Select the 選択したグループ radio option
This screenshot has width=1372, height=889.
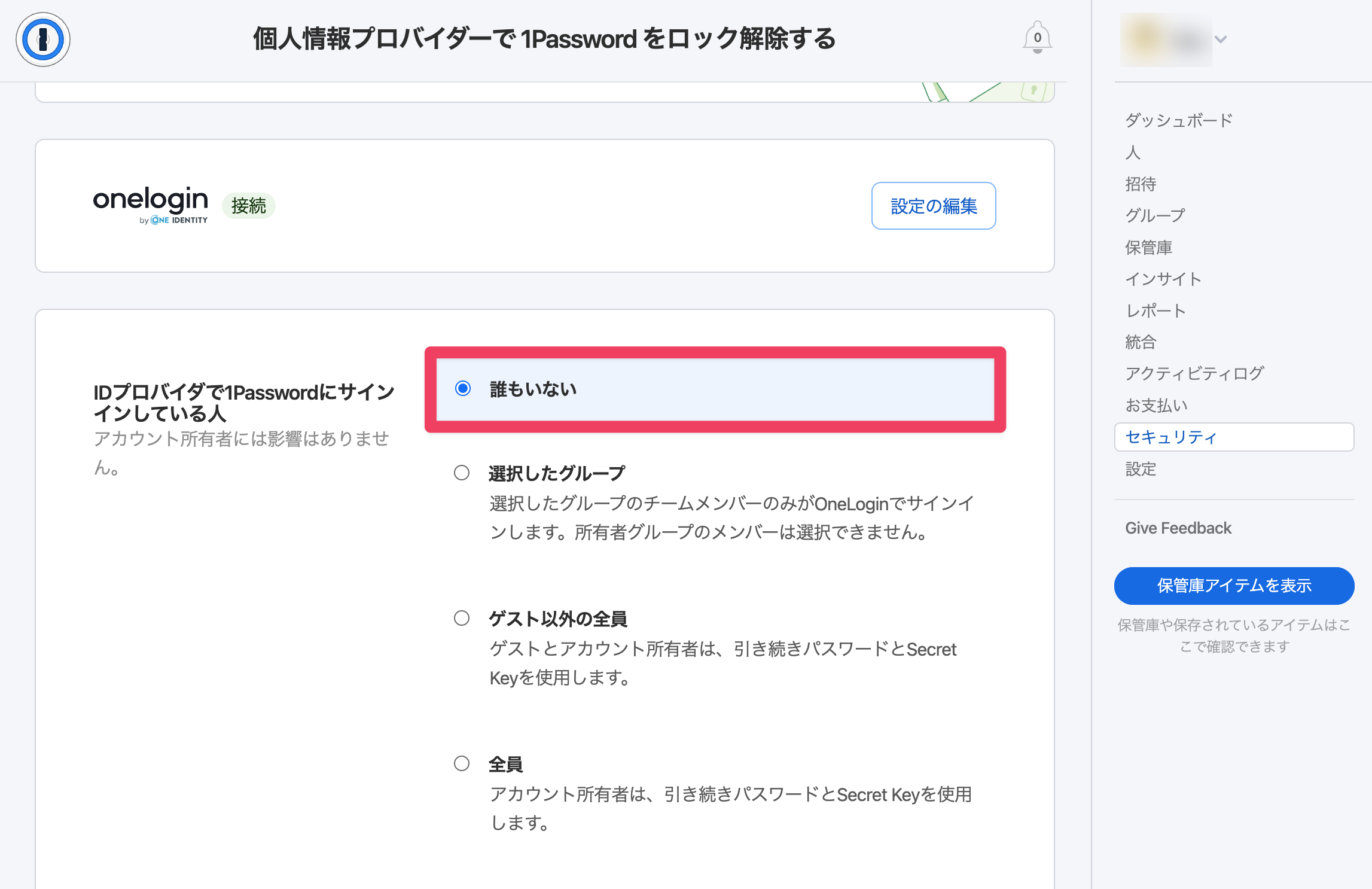pos(462,473)
